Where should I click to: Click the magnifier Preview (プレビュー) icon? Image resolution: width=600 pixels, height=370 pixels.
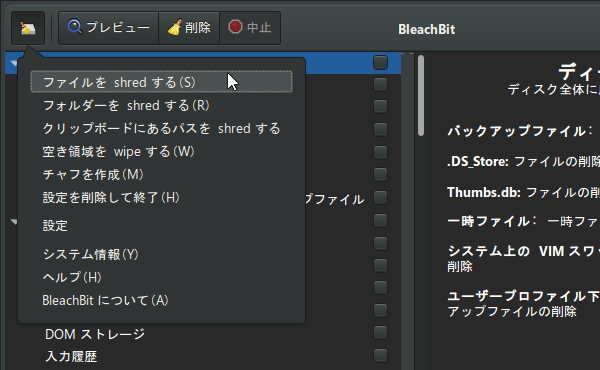click(x=75, y=27)
